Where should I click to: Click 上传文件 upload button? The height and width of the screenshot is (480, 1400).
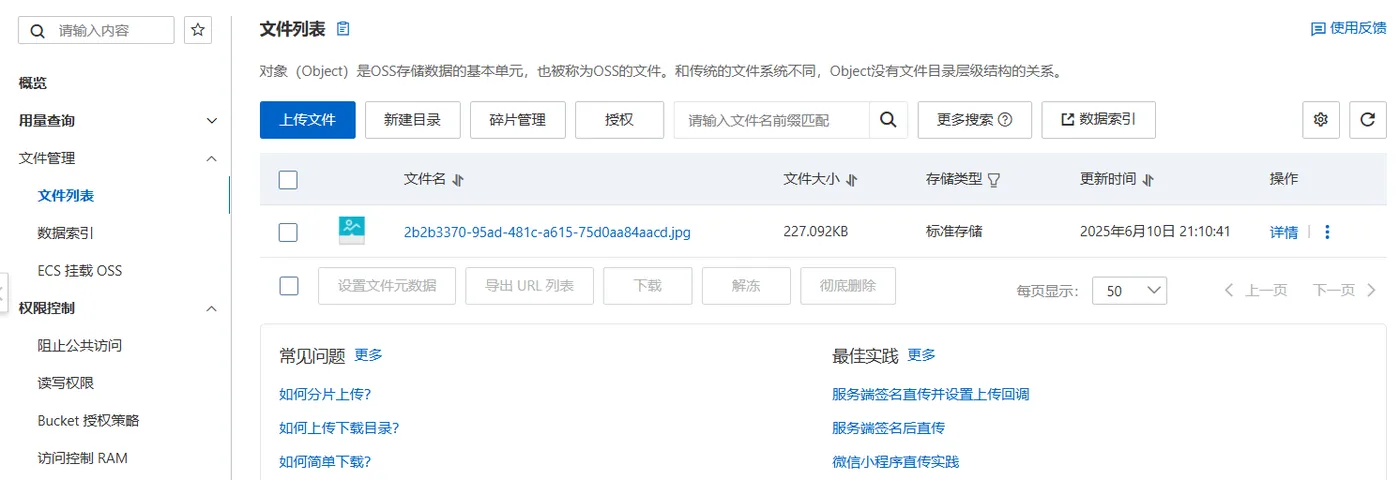click(x=307, y=120)
